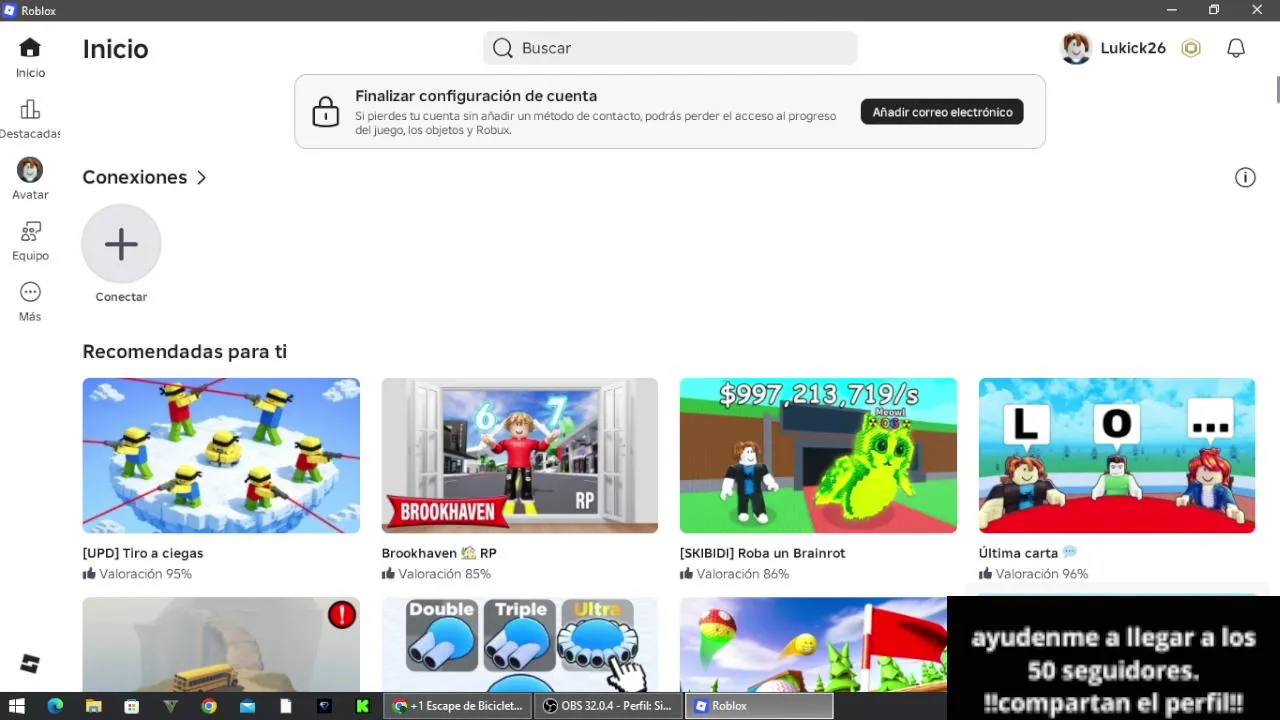Click the Recomendadas para ti heading

184,352
